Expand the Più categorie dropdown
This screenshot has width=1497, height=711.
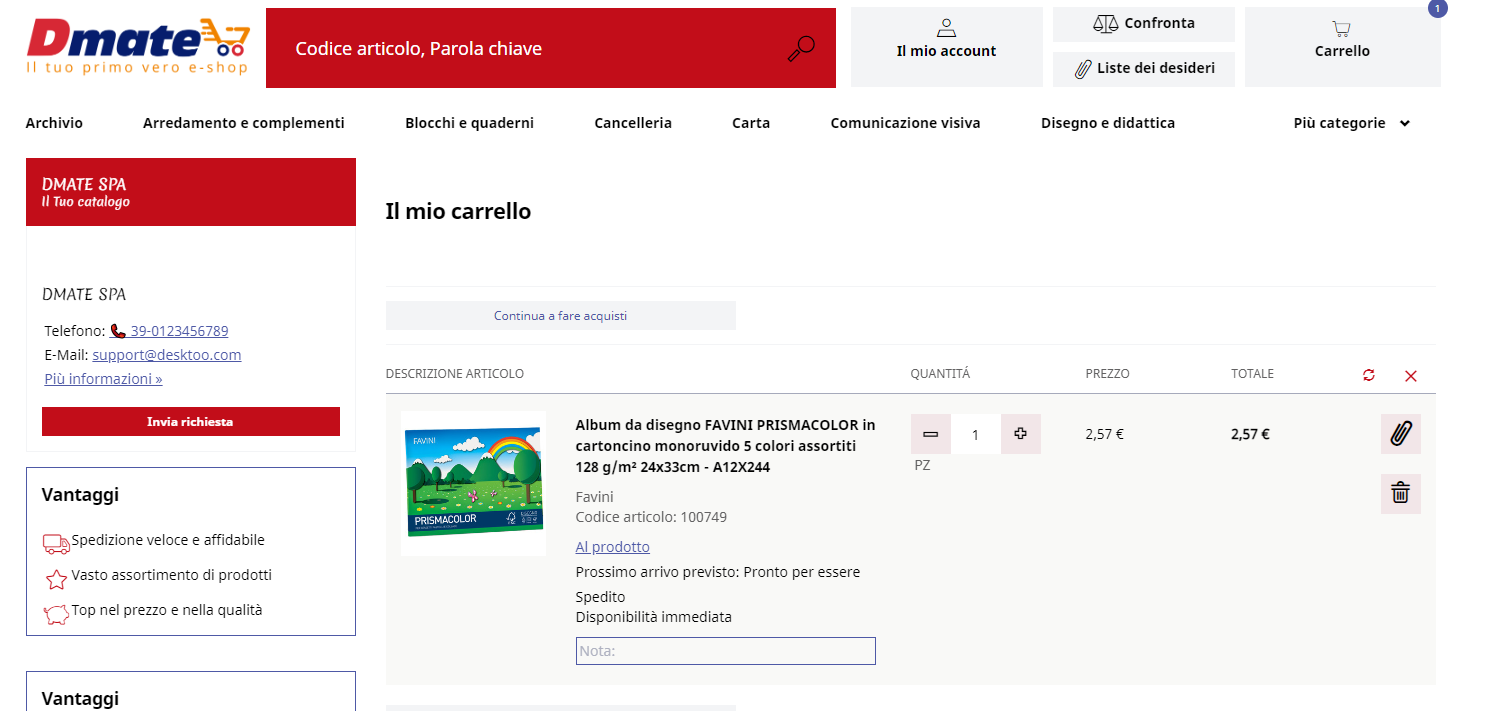tap(1351, 123)
